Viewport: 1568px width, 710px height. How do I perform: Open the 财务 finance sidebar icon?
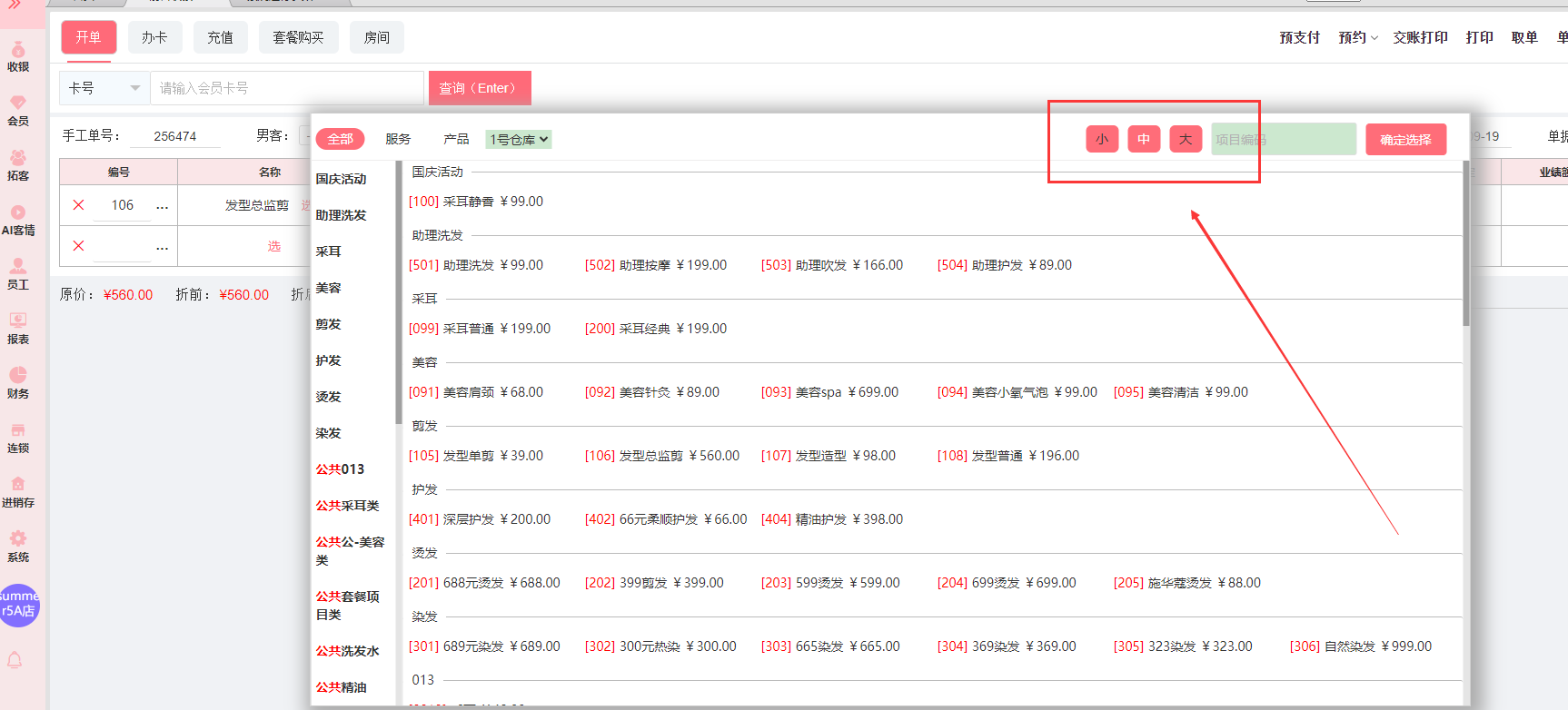click(18, 383)
